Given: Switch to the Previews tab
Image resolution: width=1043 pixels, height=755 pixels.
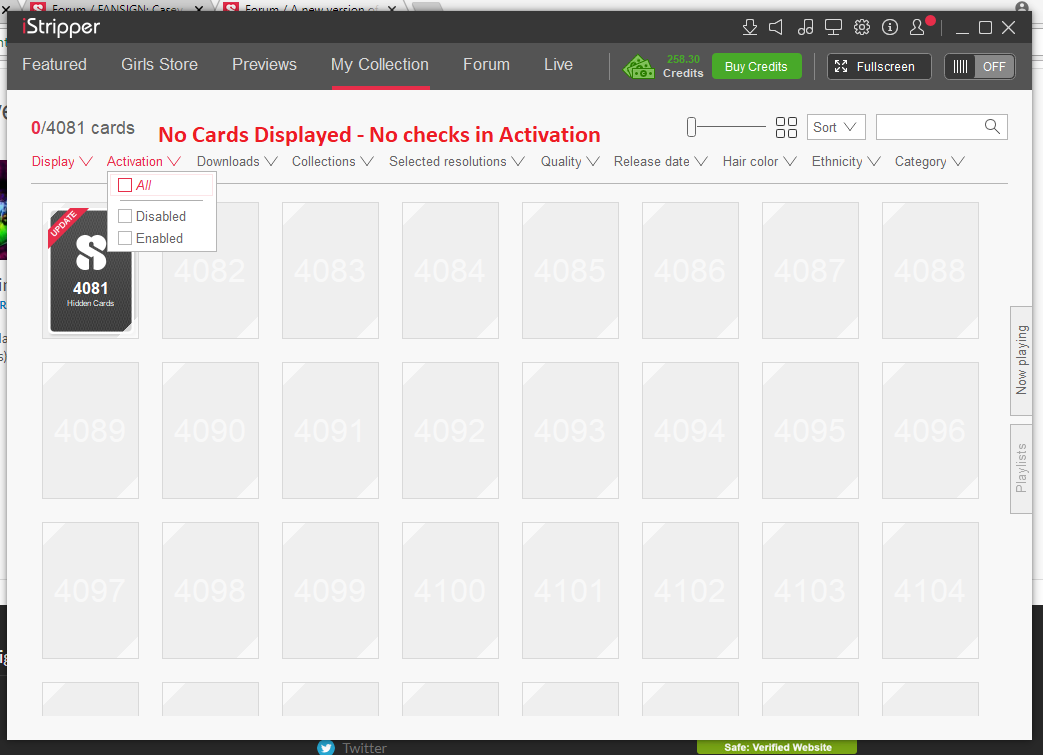Looking at the screenshot, I should pos(264,65).
